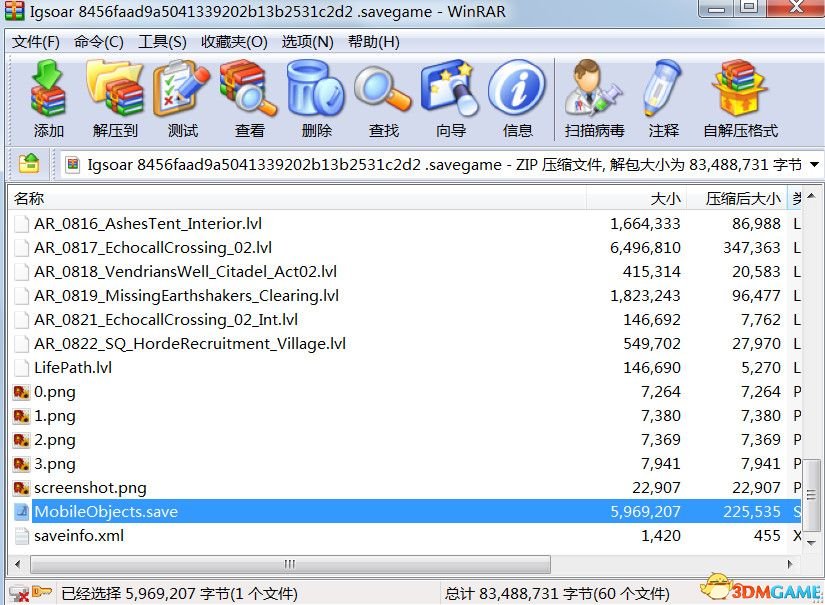Click the key icon in status bar
Viewport: 825px width, 605px height.
tap(42, 592)
